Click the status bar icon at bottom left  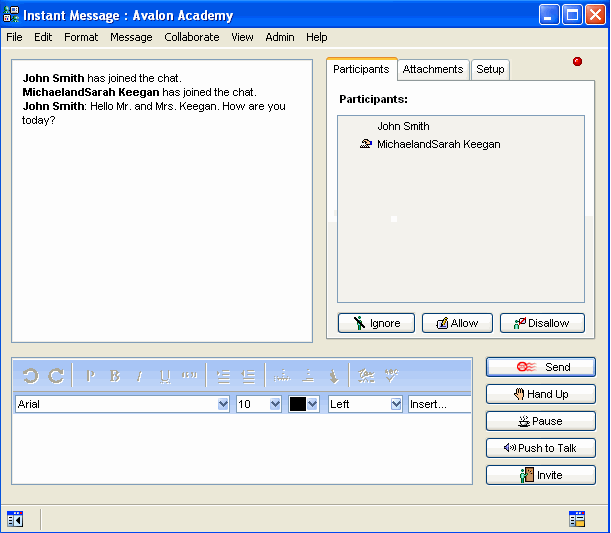(x=15, y=518)
